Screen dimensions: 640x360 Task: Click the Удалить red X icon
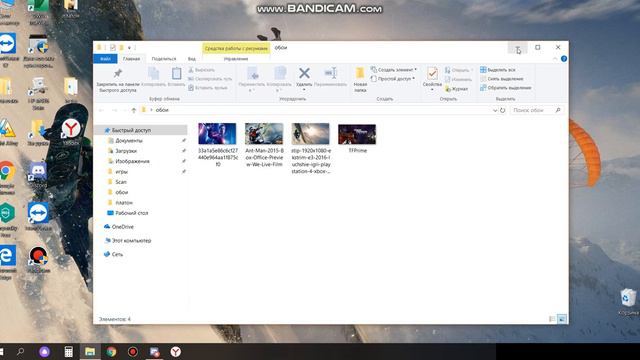(304, 73)
